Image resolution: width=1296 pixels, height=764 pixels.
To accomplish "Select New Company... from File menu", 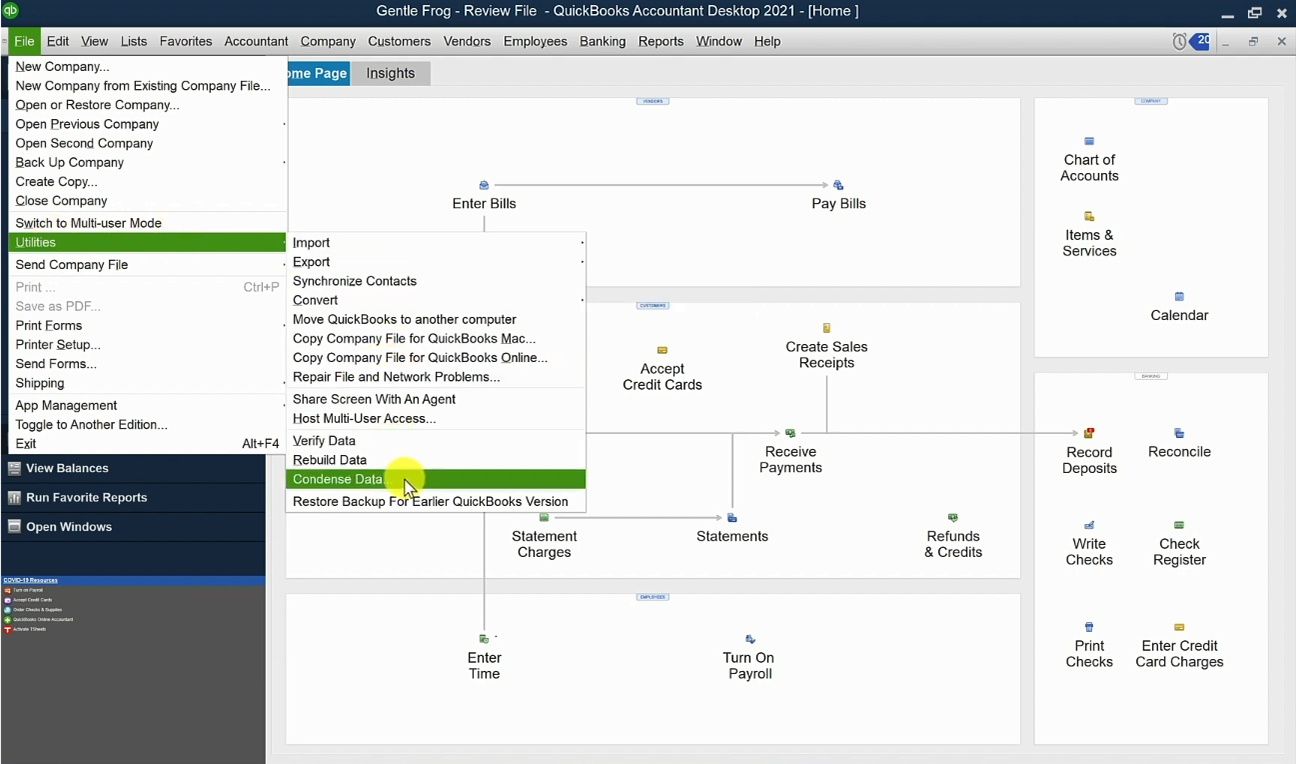I will click(x=148, y=67).
